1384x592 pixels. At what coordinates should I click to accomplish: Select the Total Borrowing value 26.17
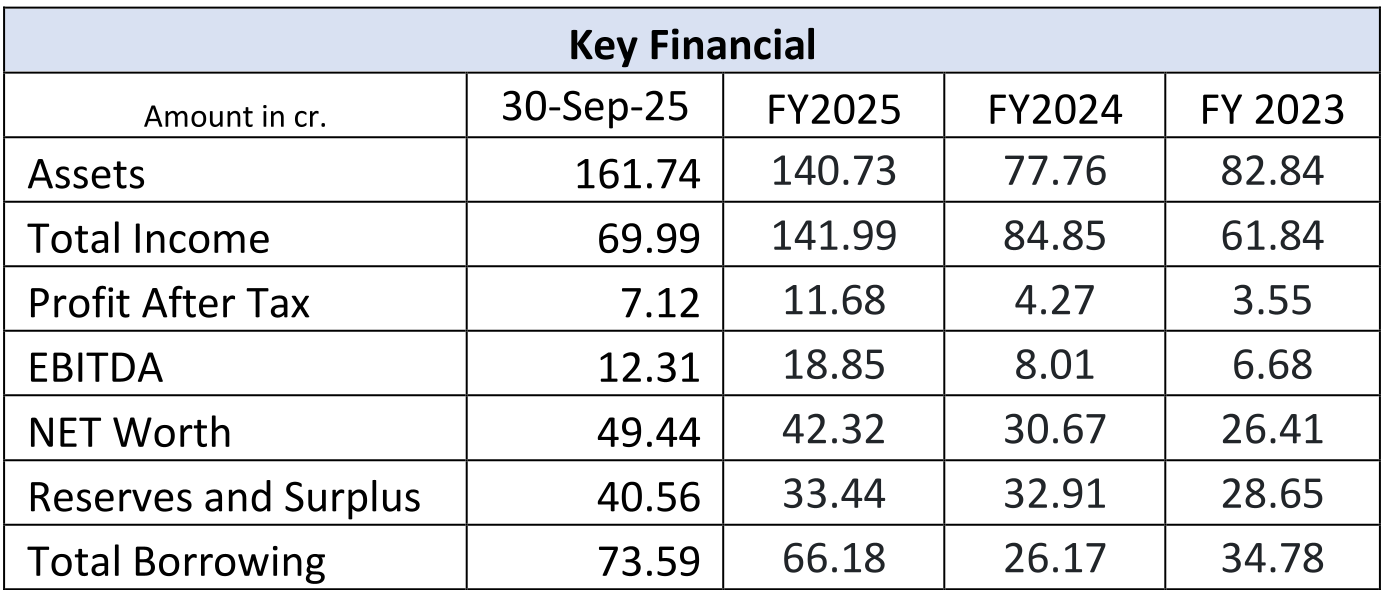[1054, 559]
